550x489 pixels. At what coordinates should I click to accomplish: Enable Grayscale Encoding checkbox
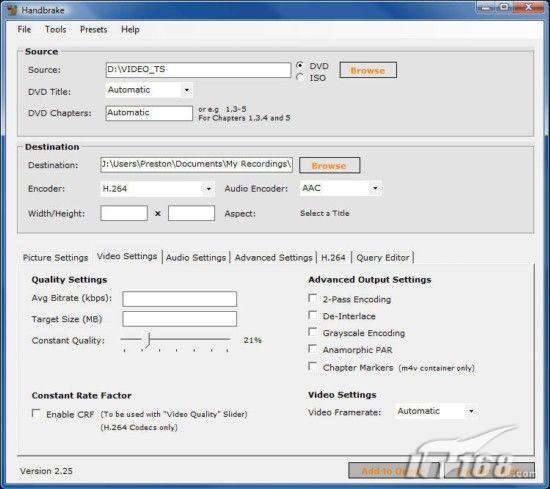(312, 332)
